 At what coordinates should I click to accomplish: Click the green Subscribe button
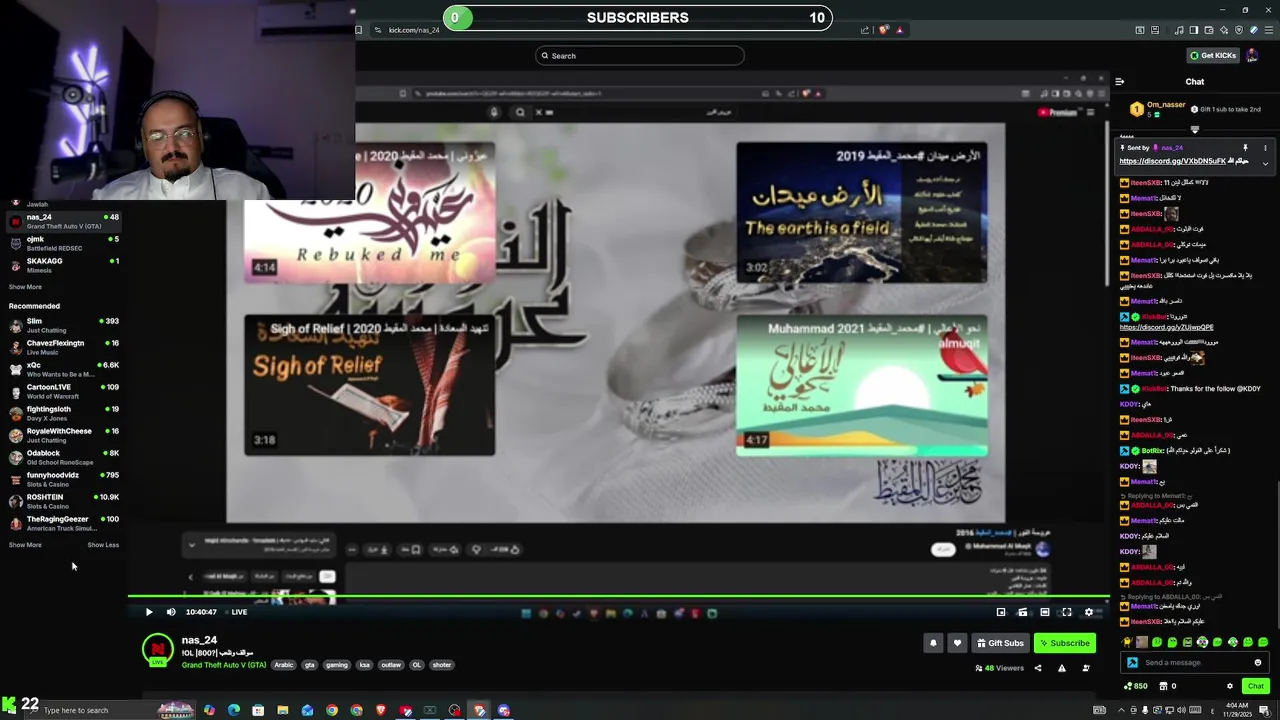(1065, 643)
